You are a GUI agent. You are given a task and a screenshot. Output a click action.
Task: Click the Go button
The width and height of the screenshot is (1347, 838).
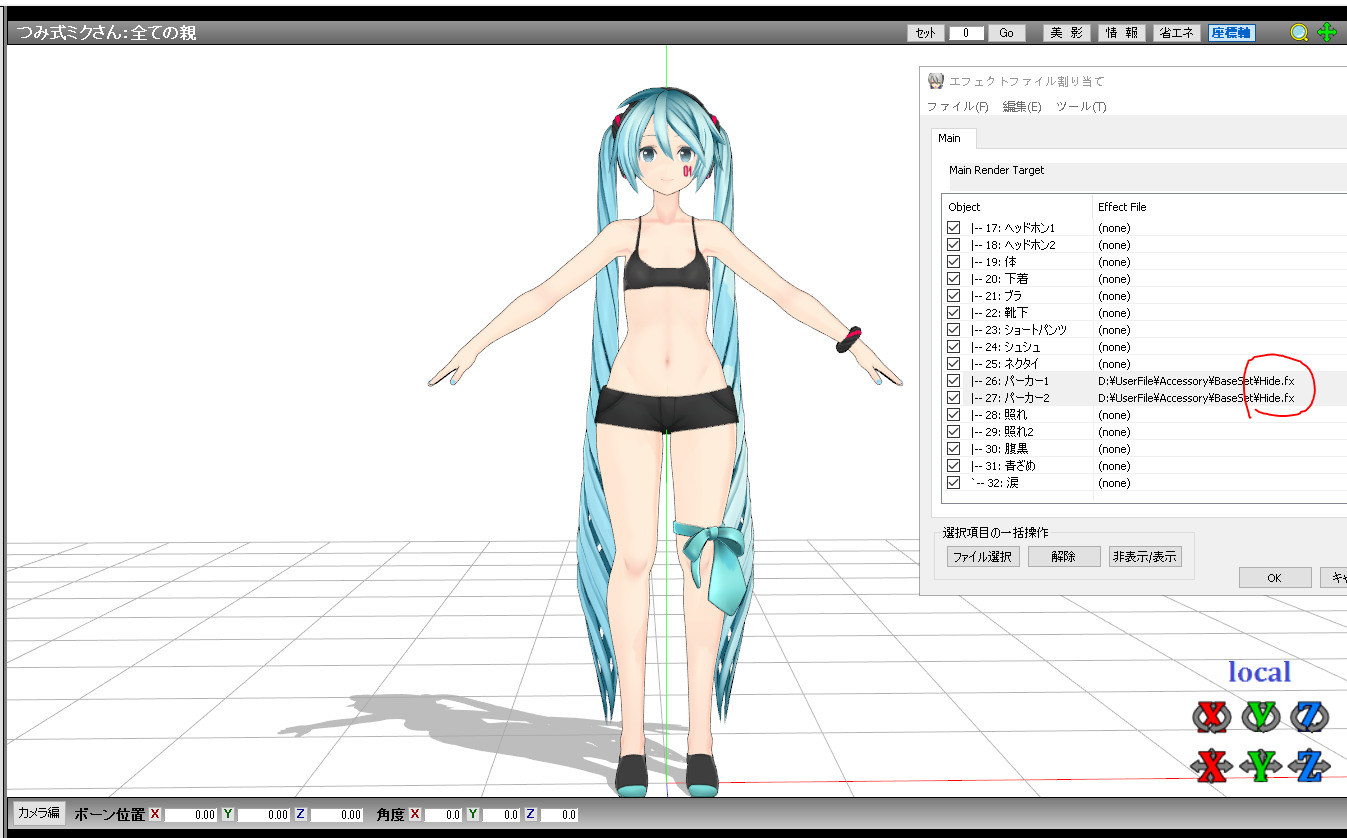1006,33
